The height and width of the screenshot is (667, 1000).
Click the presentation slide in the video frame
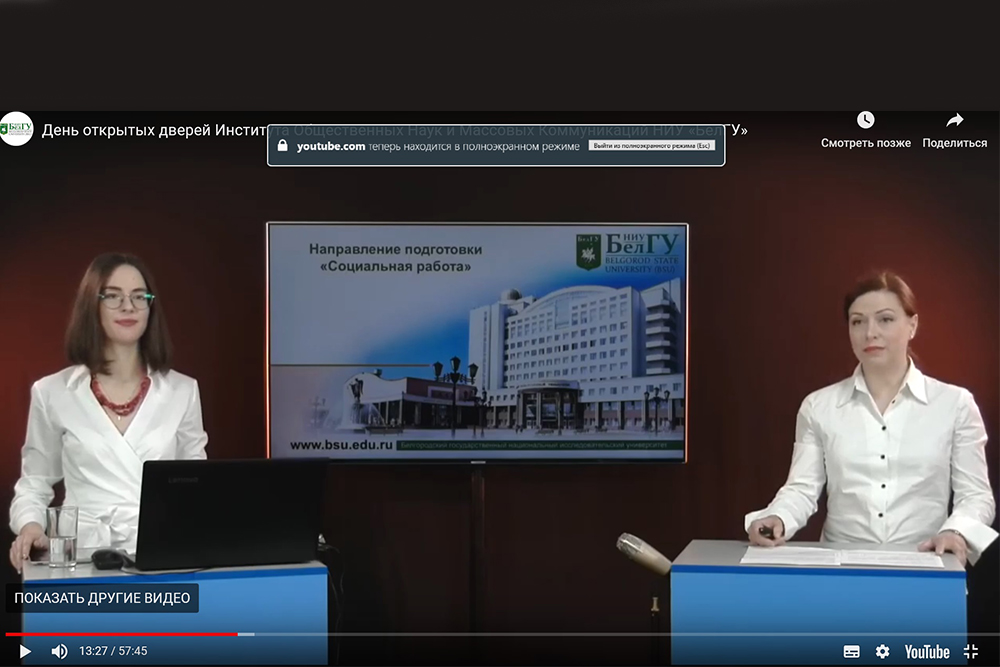point(476,341)
